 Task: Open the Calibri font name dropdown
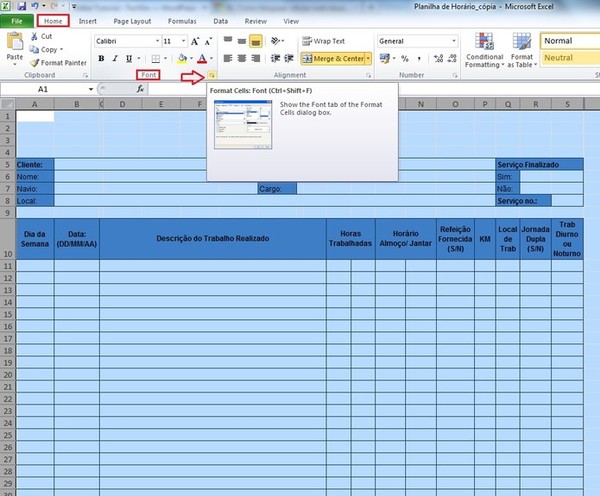point(157,41)
